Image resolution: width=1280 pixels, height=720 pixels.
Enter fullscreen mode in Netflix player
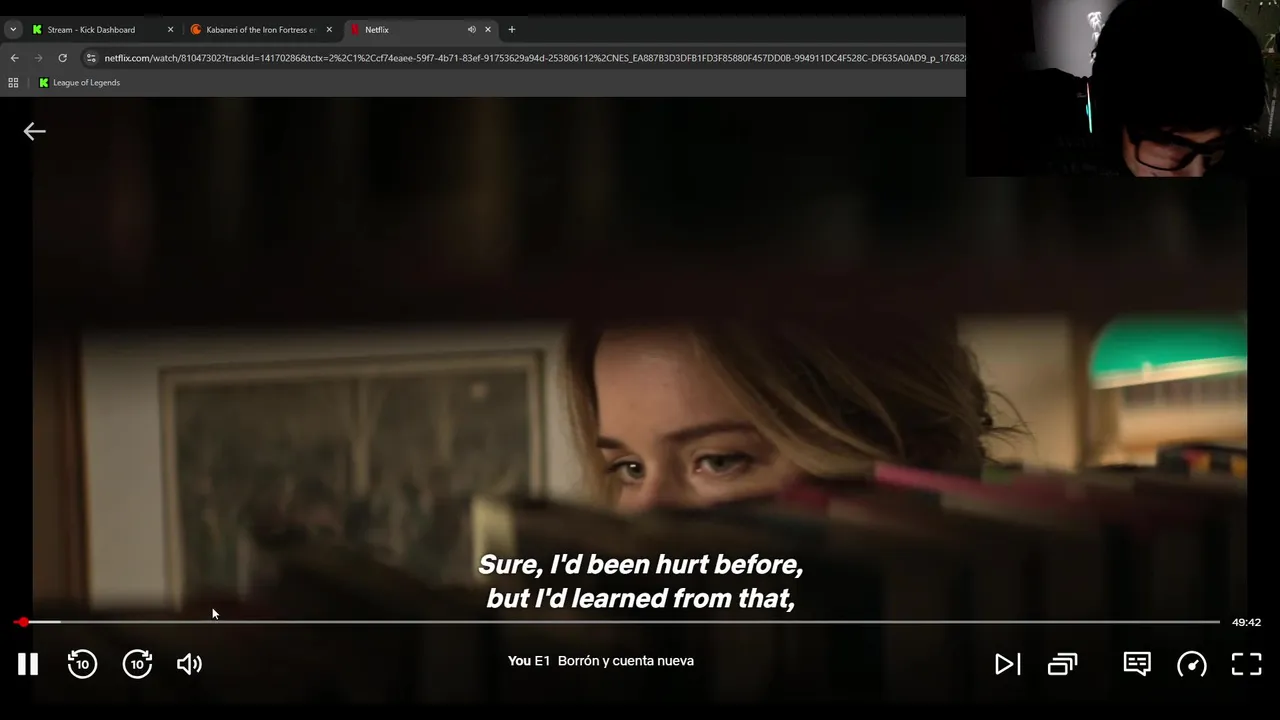(x=1246, y=664)
